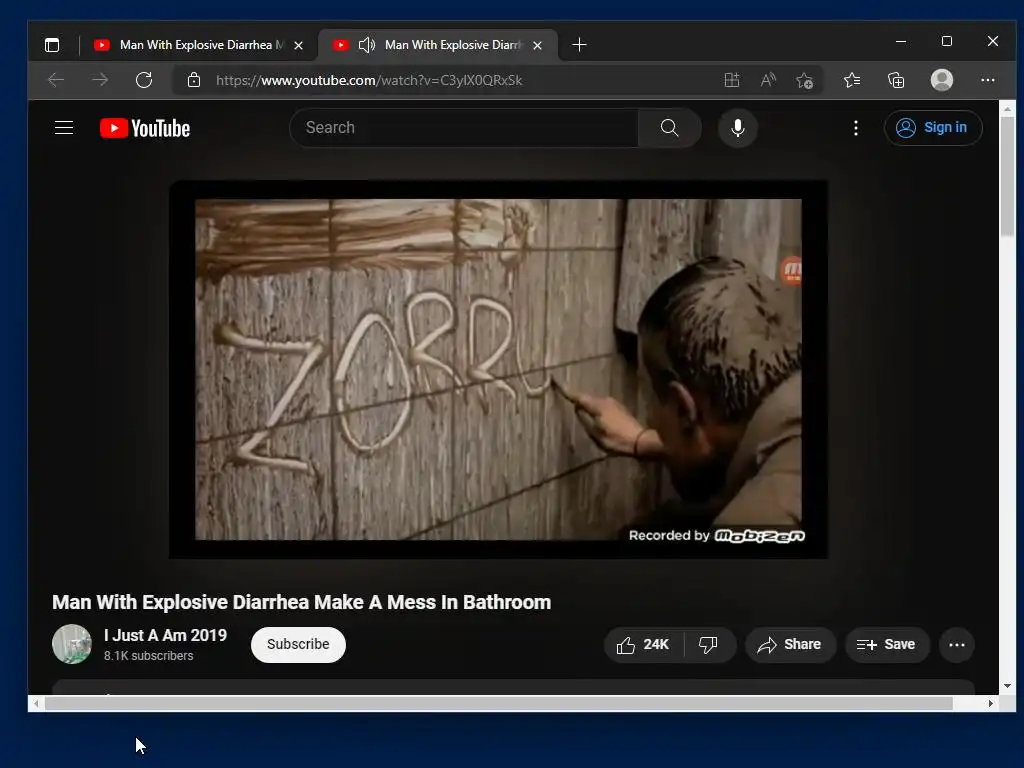Image resolution: width=1024 pixels, height=768 pixels.
Task: Open YouTube settings three-dot menu
Action: pyautogui.click(x=856, y=127)
